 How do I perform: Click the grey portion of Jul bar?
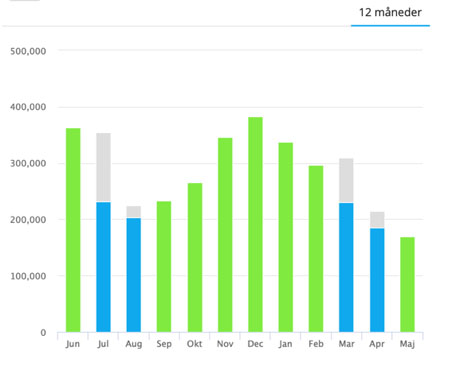coord(103,168)
